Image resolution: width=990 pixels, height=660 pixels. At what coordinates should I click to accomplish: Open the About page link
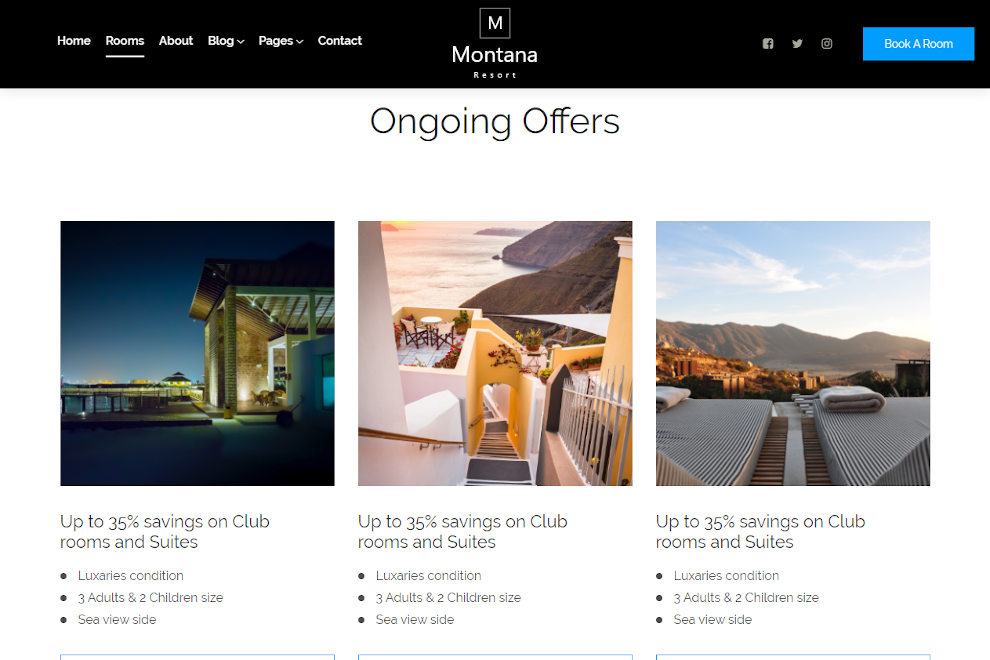(x=176, y=40)
